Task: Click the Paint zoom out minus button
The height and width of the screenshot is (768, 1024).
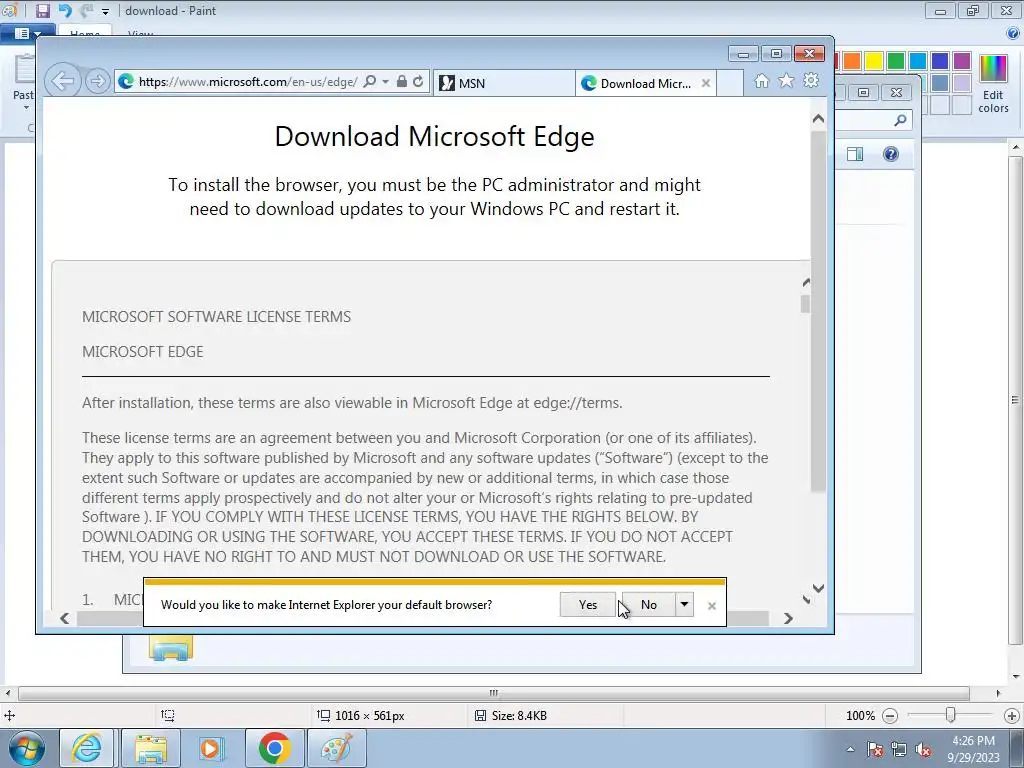Action: pos(890,716)
